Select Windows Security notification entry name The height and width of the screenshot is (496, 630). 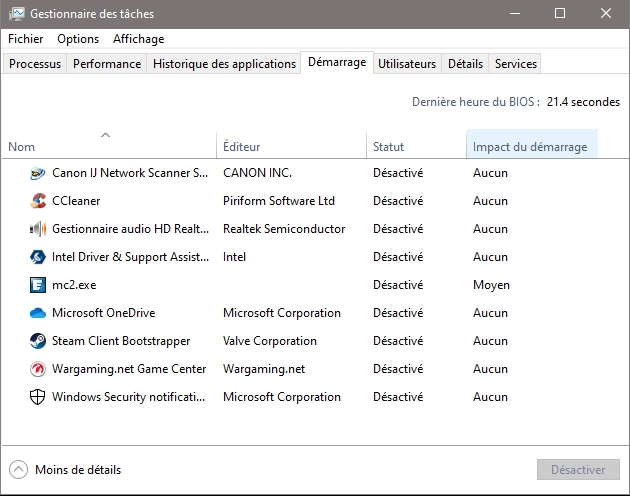pyautogui.click(x=129, y=397)
